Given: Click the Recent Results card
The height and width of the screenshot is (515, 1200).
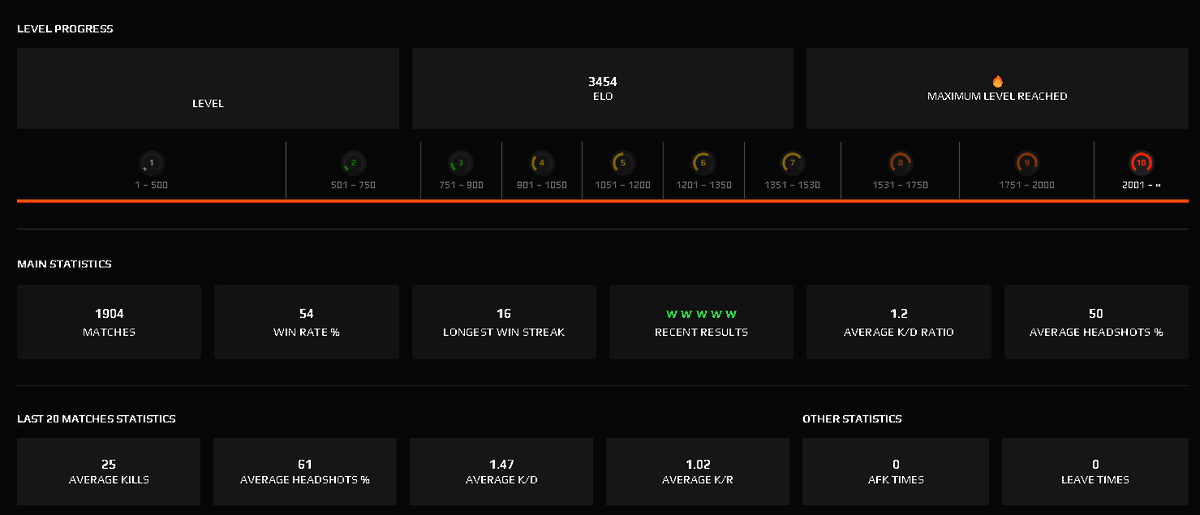Looking at the screenshot, I should pos(701,322).
